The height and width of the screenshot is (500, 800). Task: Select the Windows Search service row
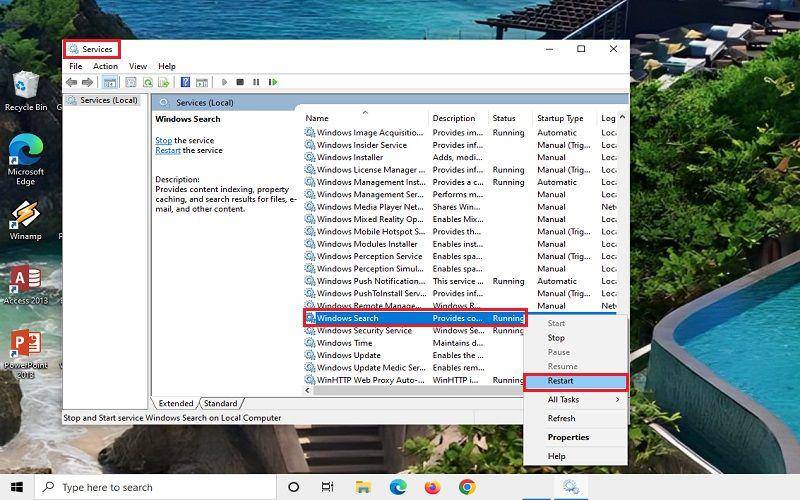[415, 318]
